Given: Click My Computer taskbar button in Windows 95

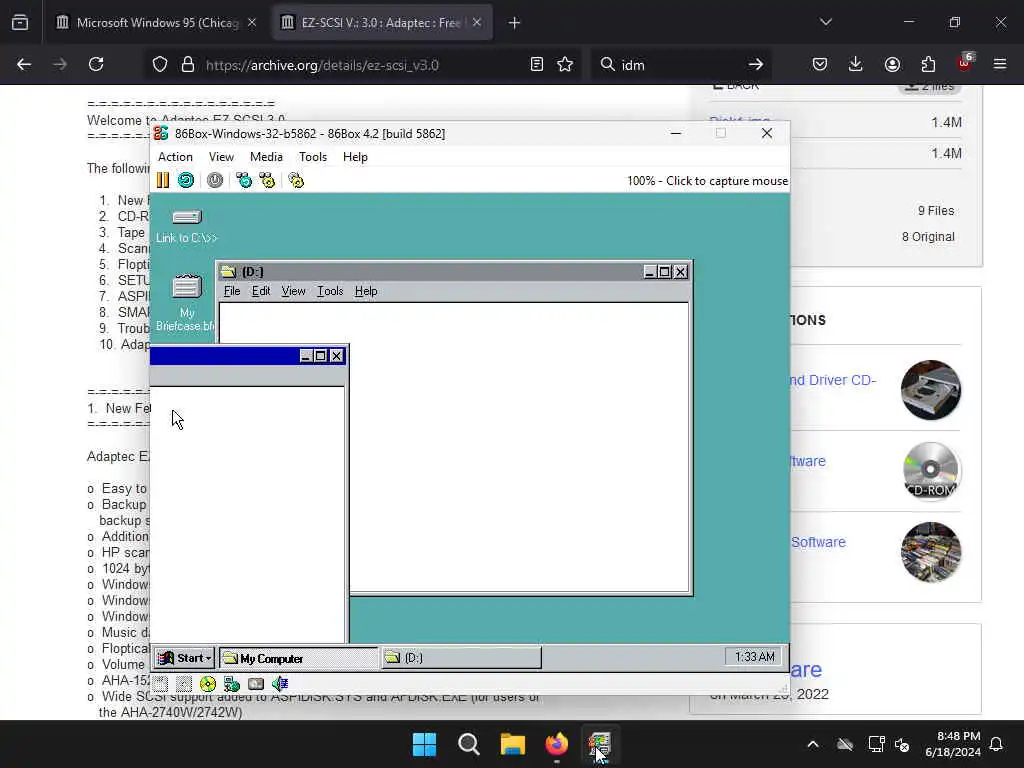Looking at the screenshot, I should point(298,658).
